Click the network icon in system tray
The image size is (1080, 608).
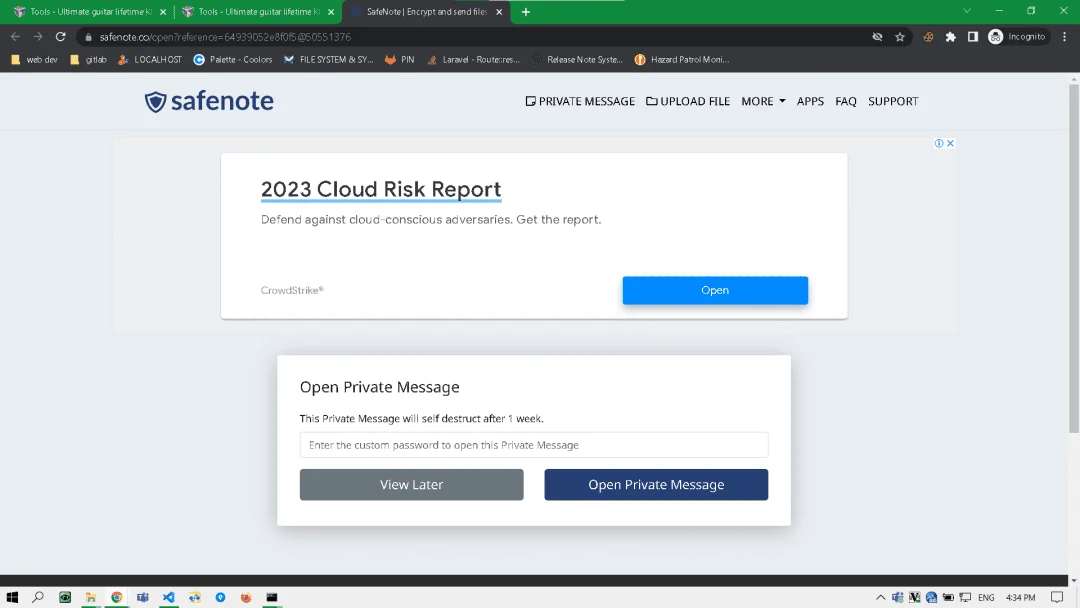pyautogui.click(x=966, y=598)
